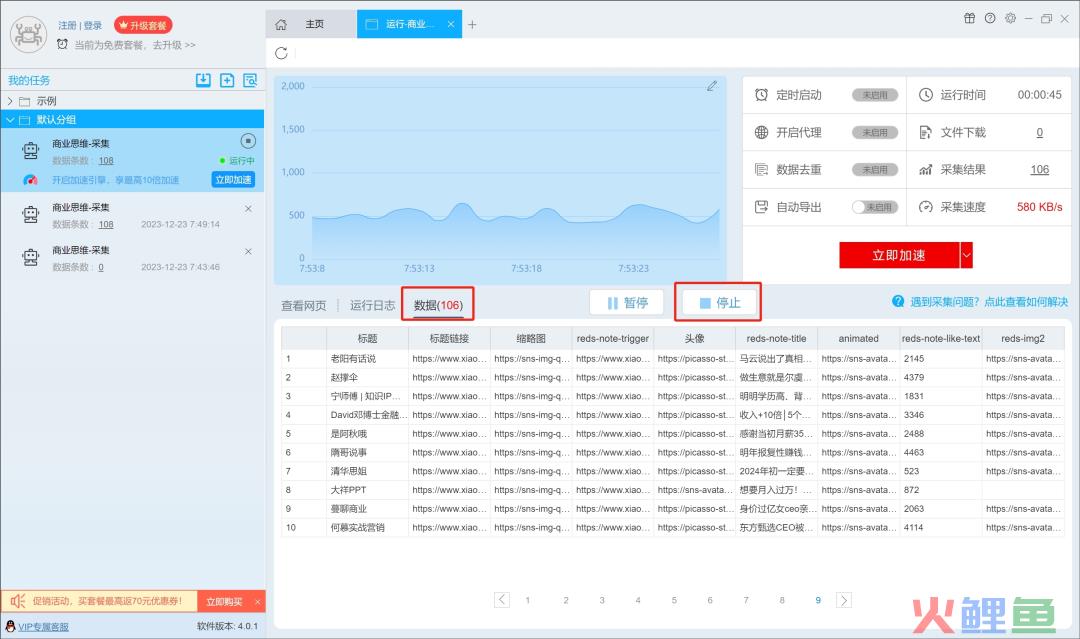This screenshot has height=639, width=1080.
Task: Go to page 5
Action: 674,600
